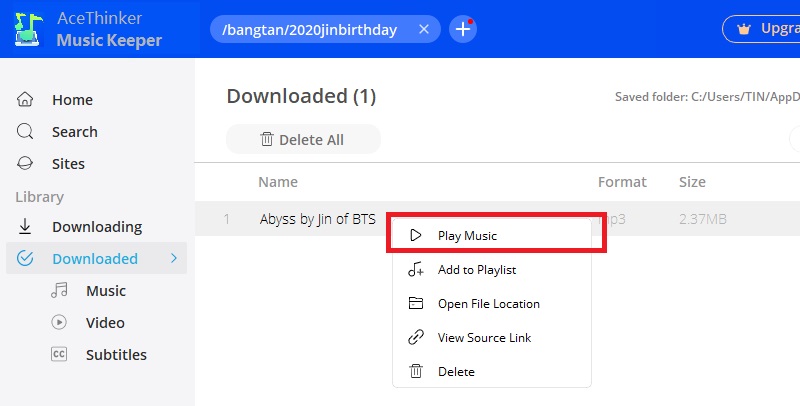Viewport: 800px width, 406px height.
Task: Show the Downloading list
Action: point(96,227)
